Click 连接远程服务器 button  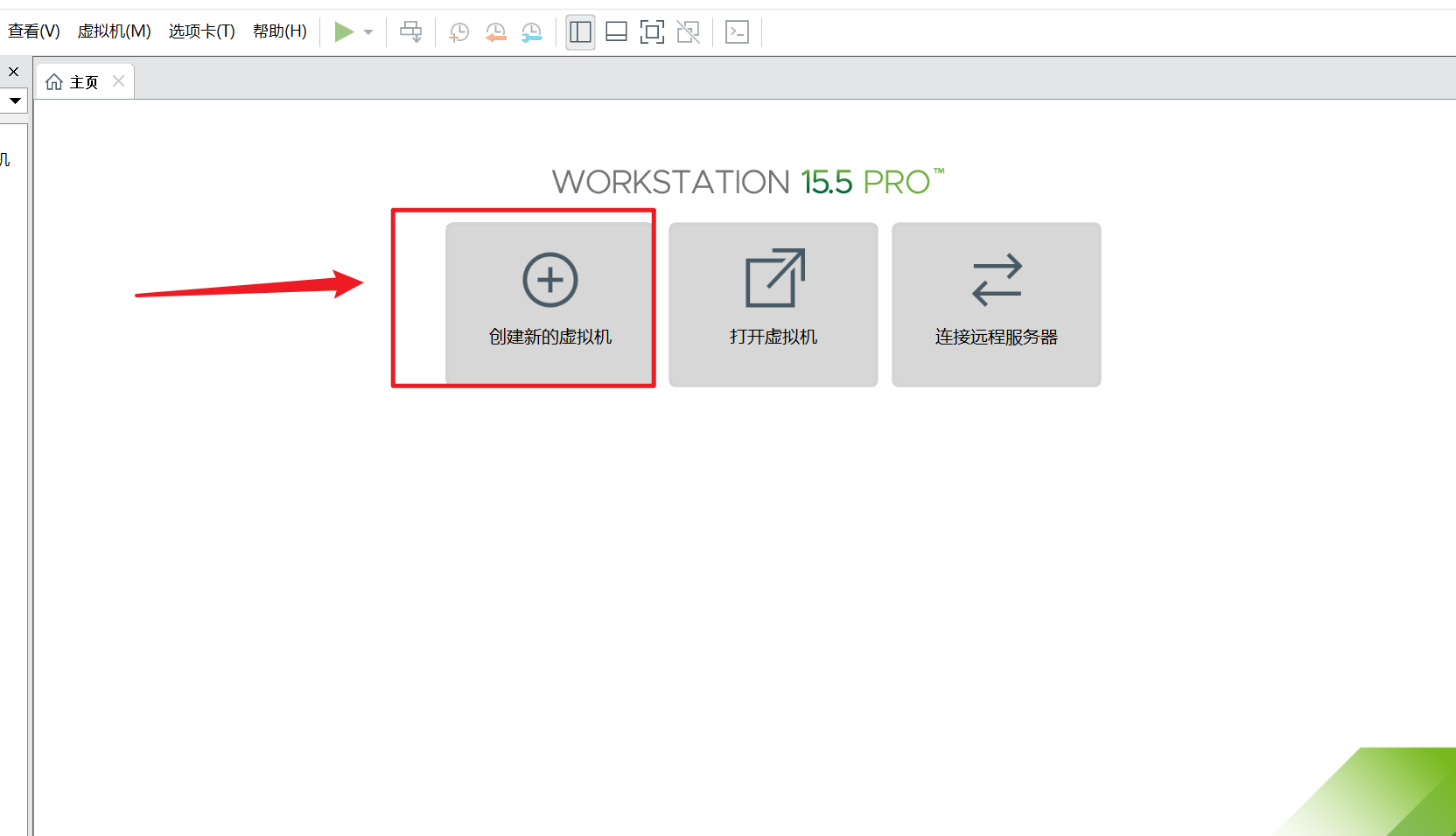click(997, 303)
